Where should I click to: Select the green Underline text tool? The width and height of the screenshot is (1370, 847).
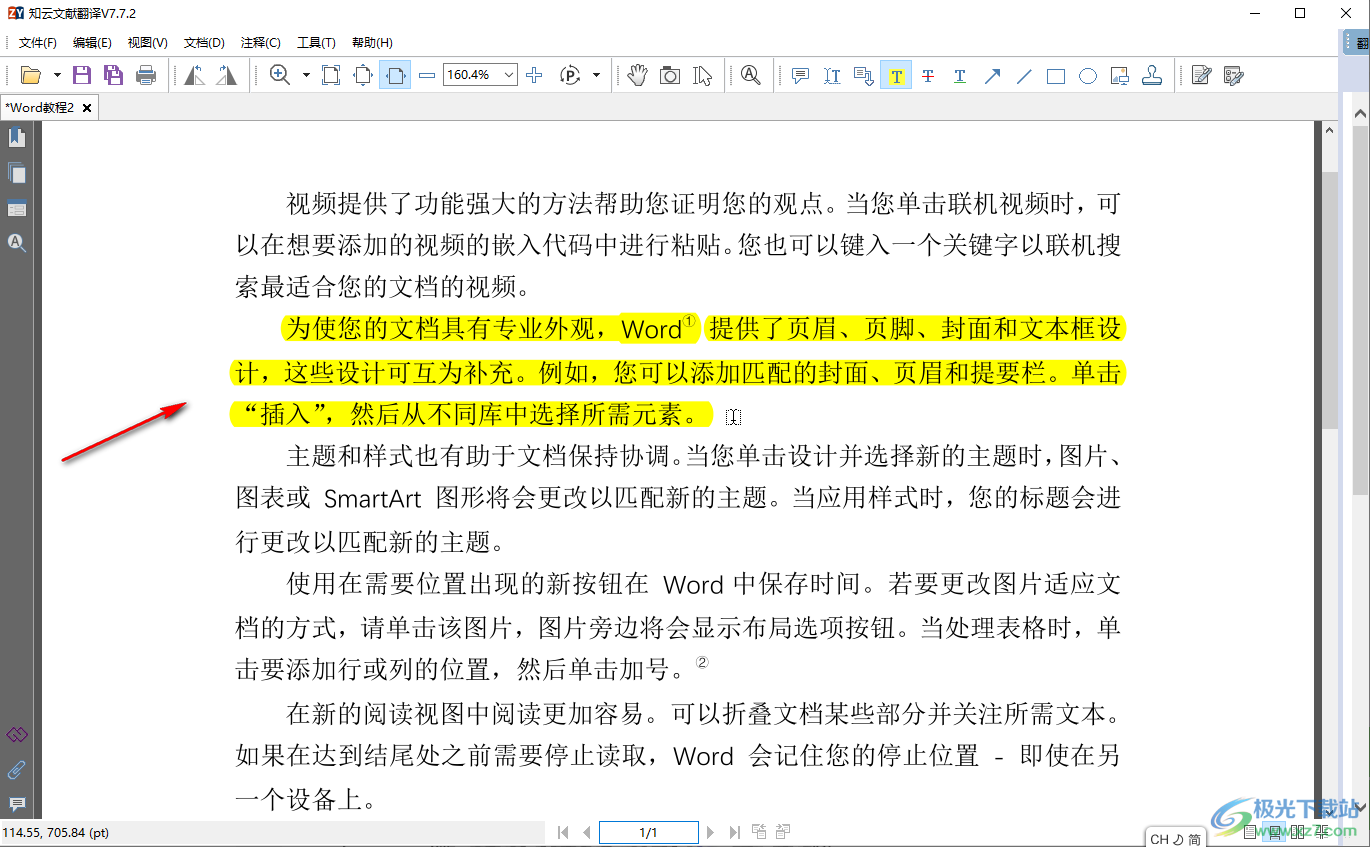click(x=960, y=75)
